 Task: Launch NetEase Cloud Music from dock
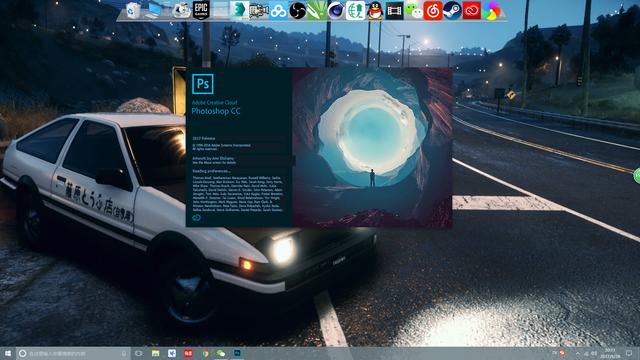click(x=433, y=11)
